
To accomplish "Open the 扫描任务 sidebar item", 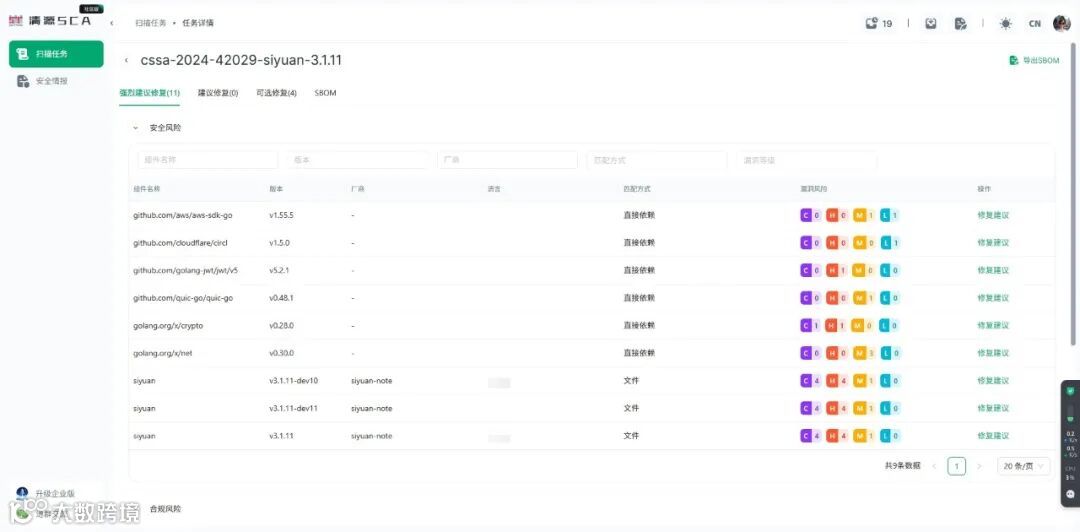I will coord(56,54).
